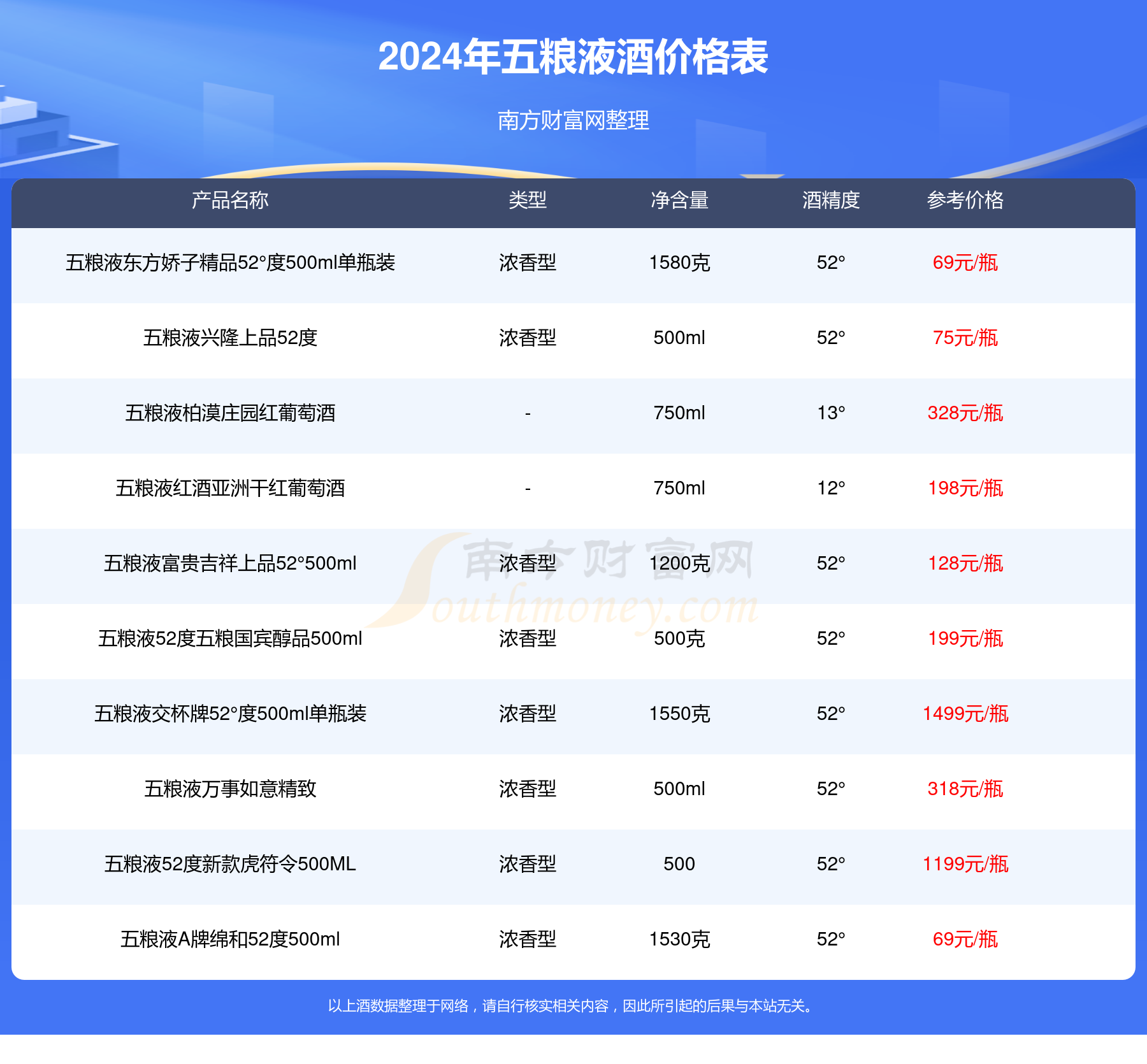
Task: Click the 类型 column header
Action: pyautogui.click(x=528, y=201)
